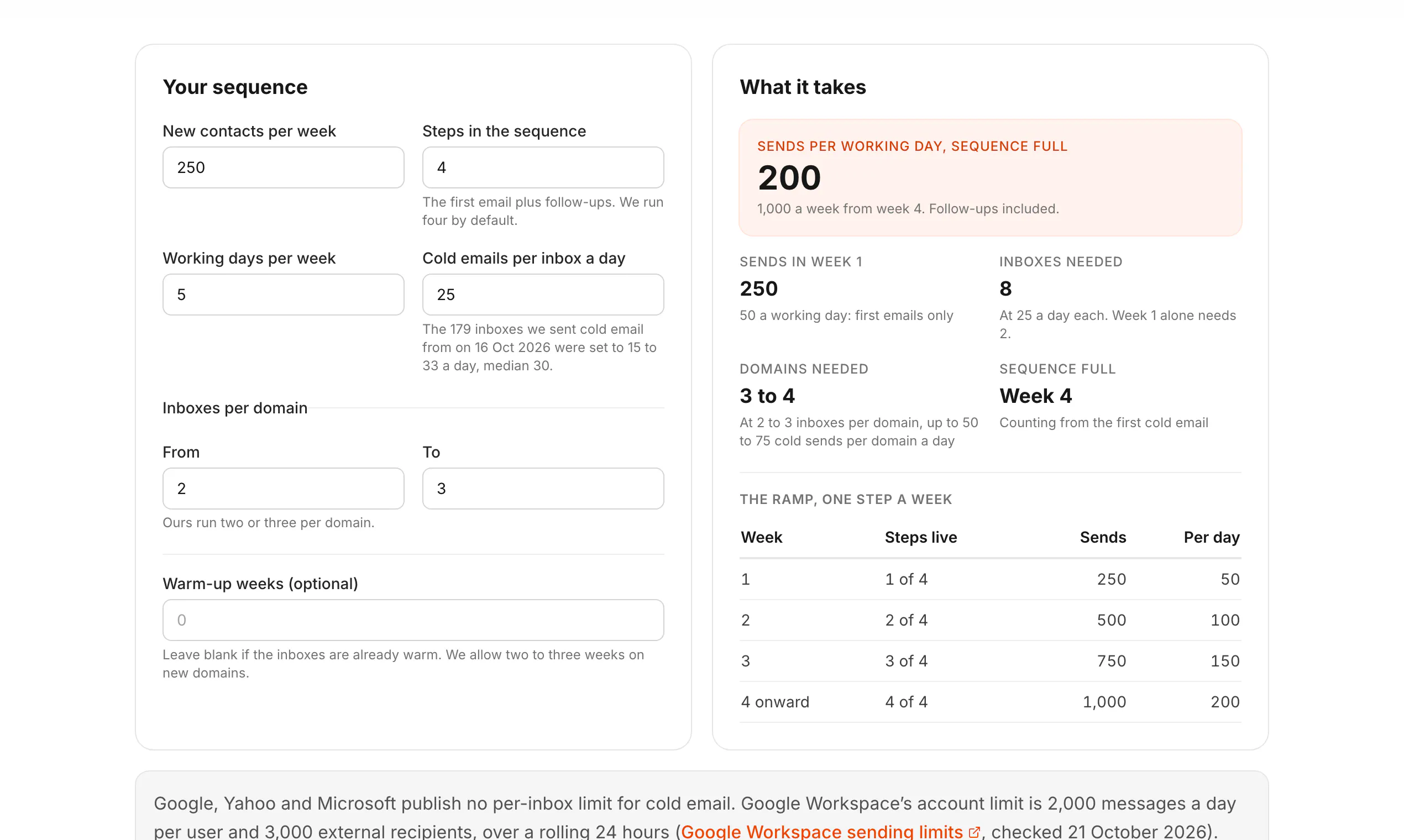The height and width of the screenshot is (840, 1404).
Task: Click the "The ramp, one step a week" label
Action: (x=846, y=499)
